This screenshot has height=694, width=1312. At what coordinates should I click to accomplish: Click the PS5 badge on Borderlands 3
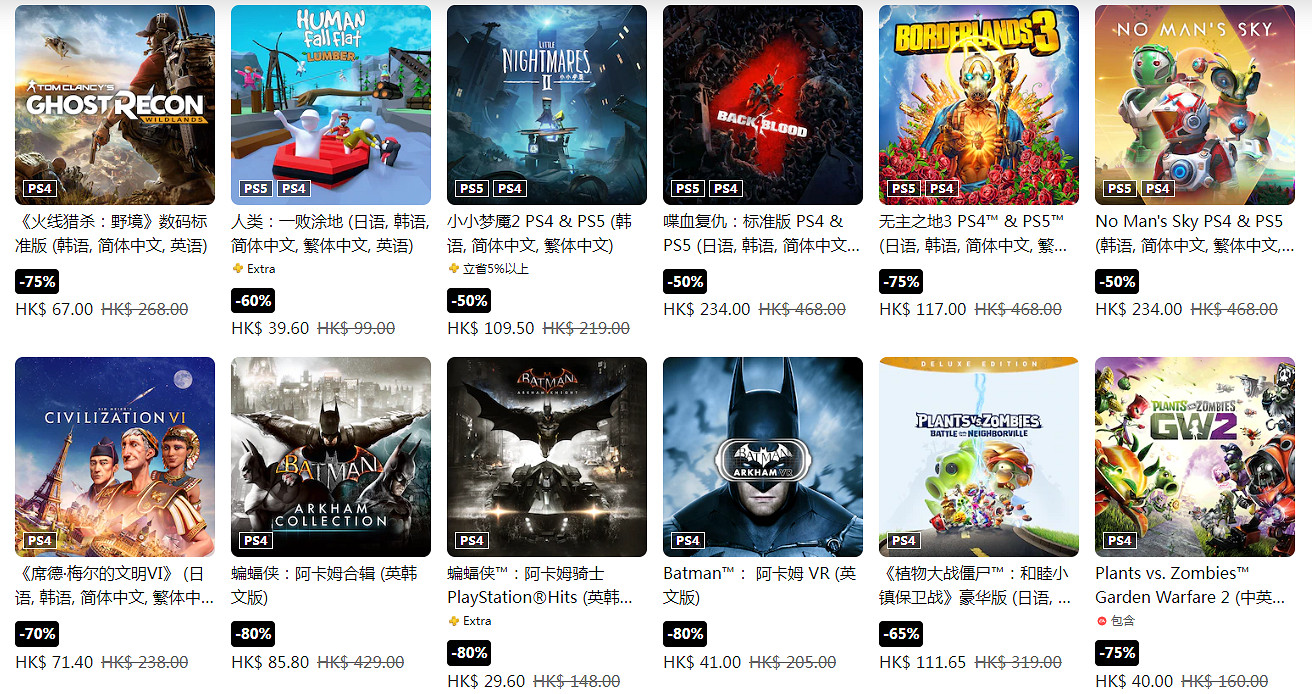click(x=904, y=188)
